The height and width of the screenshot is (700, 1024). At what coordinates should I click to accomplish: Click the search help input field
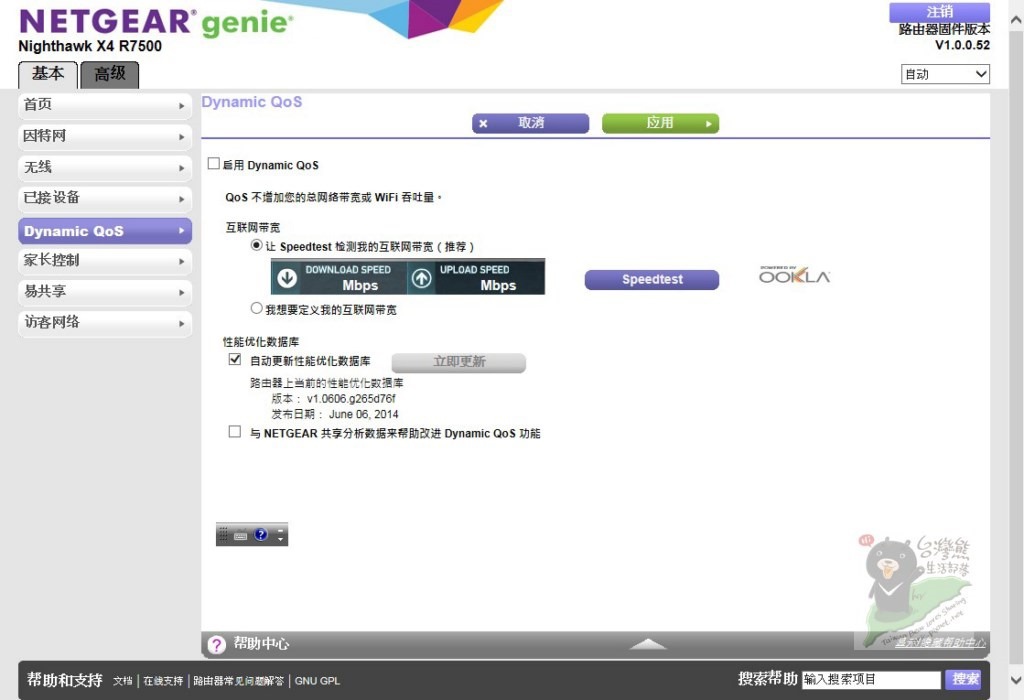click(x=871, y=679)
